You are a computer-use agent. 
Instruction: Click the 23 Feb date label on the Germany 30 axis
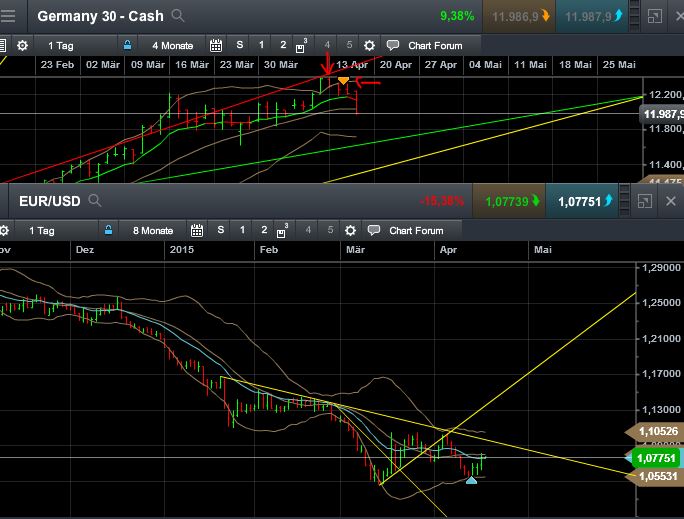point(57,65)
